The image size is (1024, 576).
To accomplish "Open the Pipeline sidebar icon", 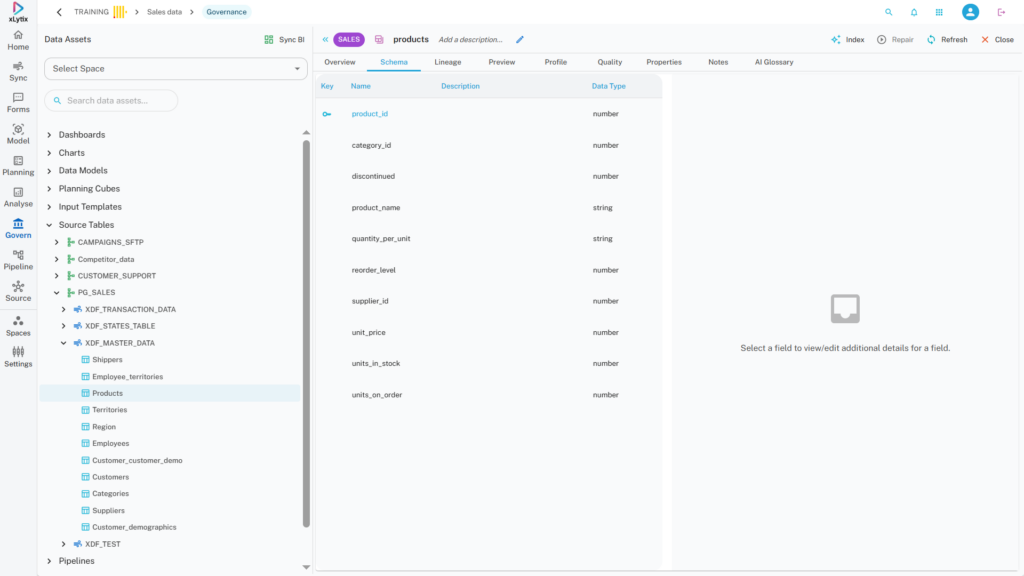I will (x=18, y=260).
